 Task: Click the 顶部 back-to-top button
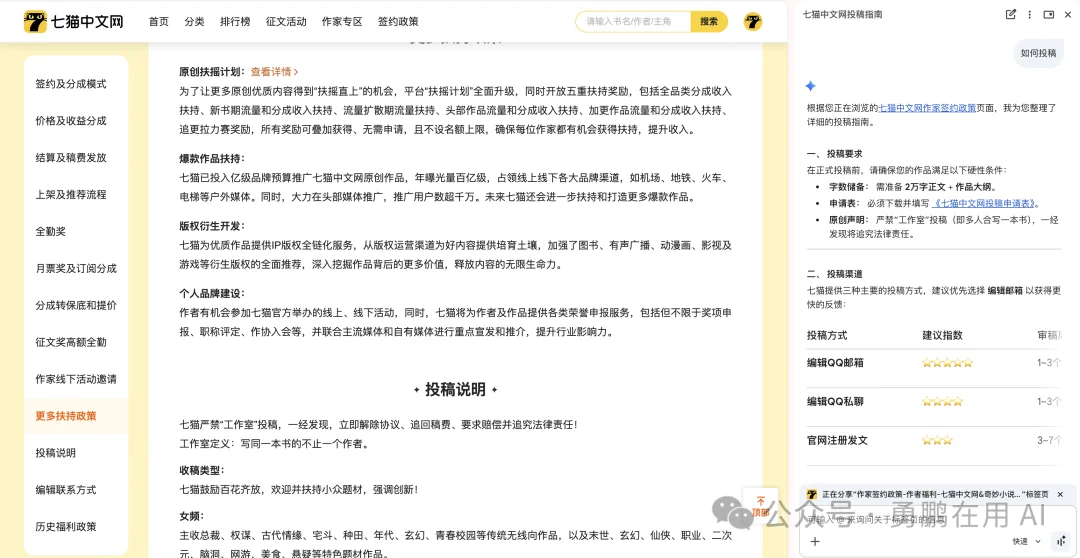(760, 506)
